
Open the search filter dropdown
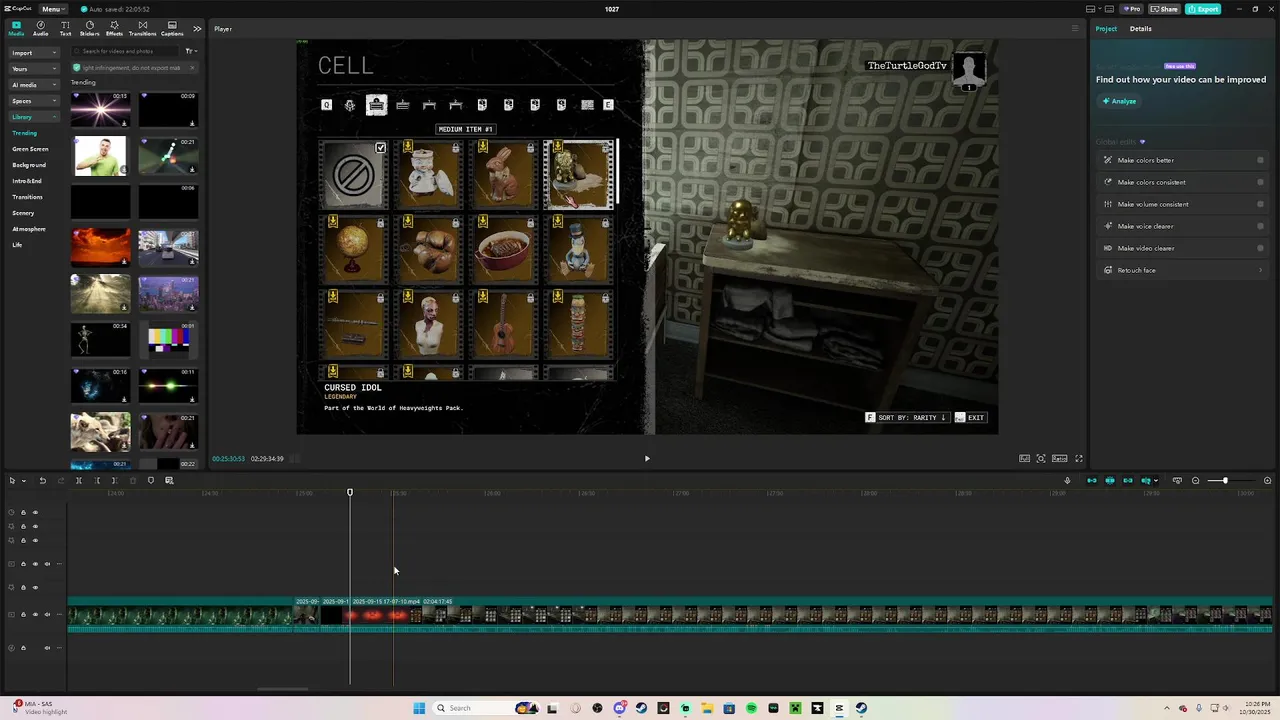[191, 51]
